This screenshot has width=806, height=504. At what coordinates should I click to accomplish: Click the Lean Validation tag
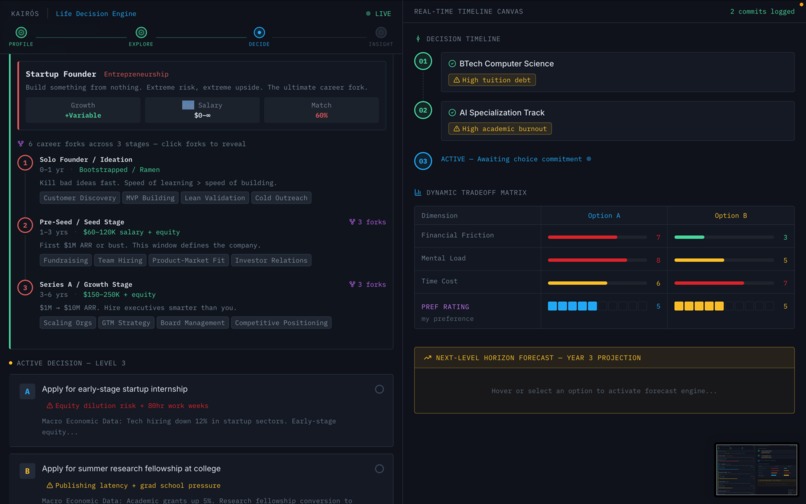point(214,198)
